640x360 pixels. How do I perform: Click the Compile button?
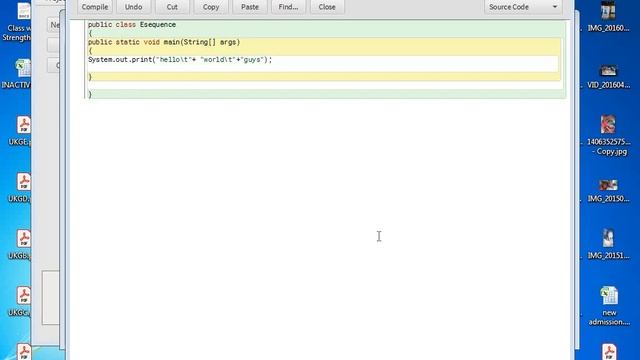click(x=95, y=7)
